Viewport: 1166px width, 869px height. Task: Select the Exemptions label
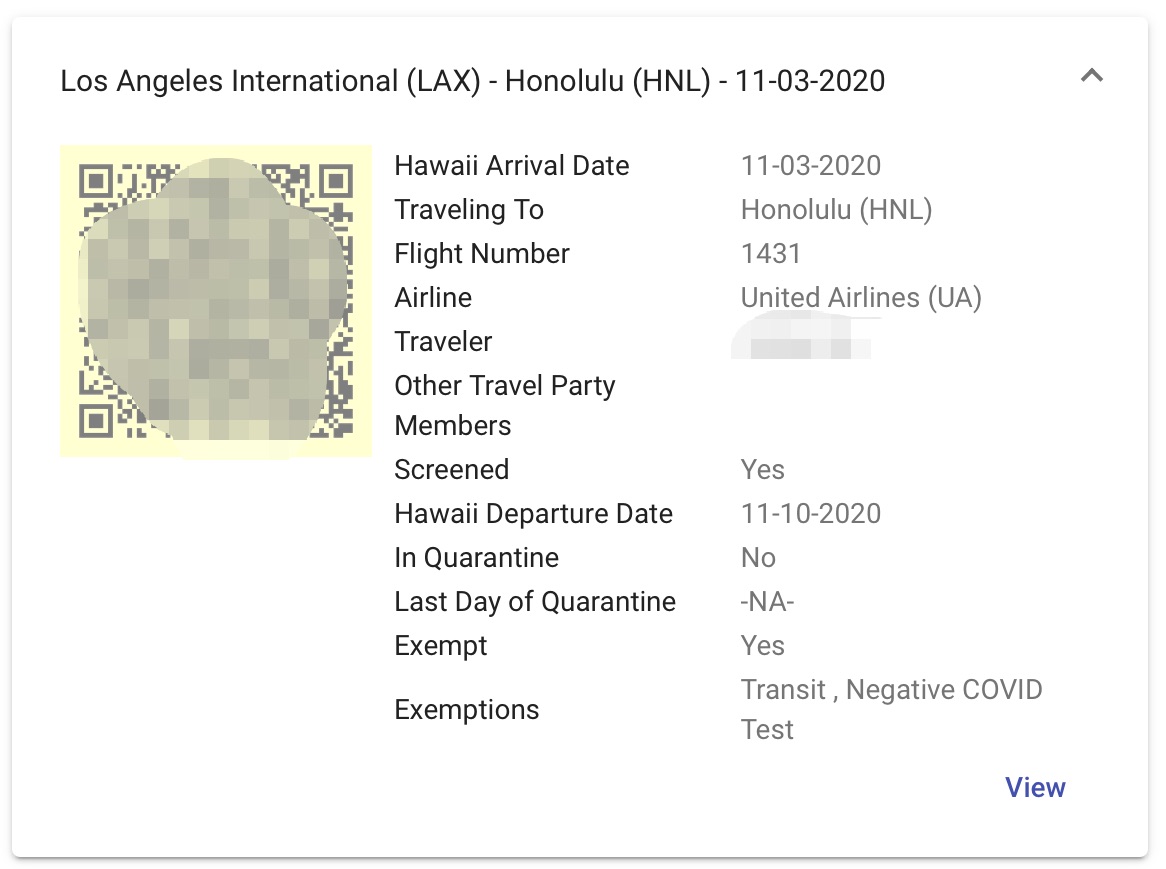(466, 710)
